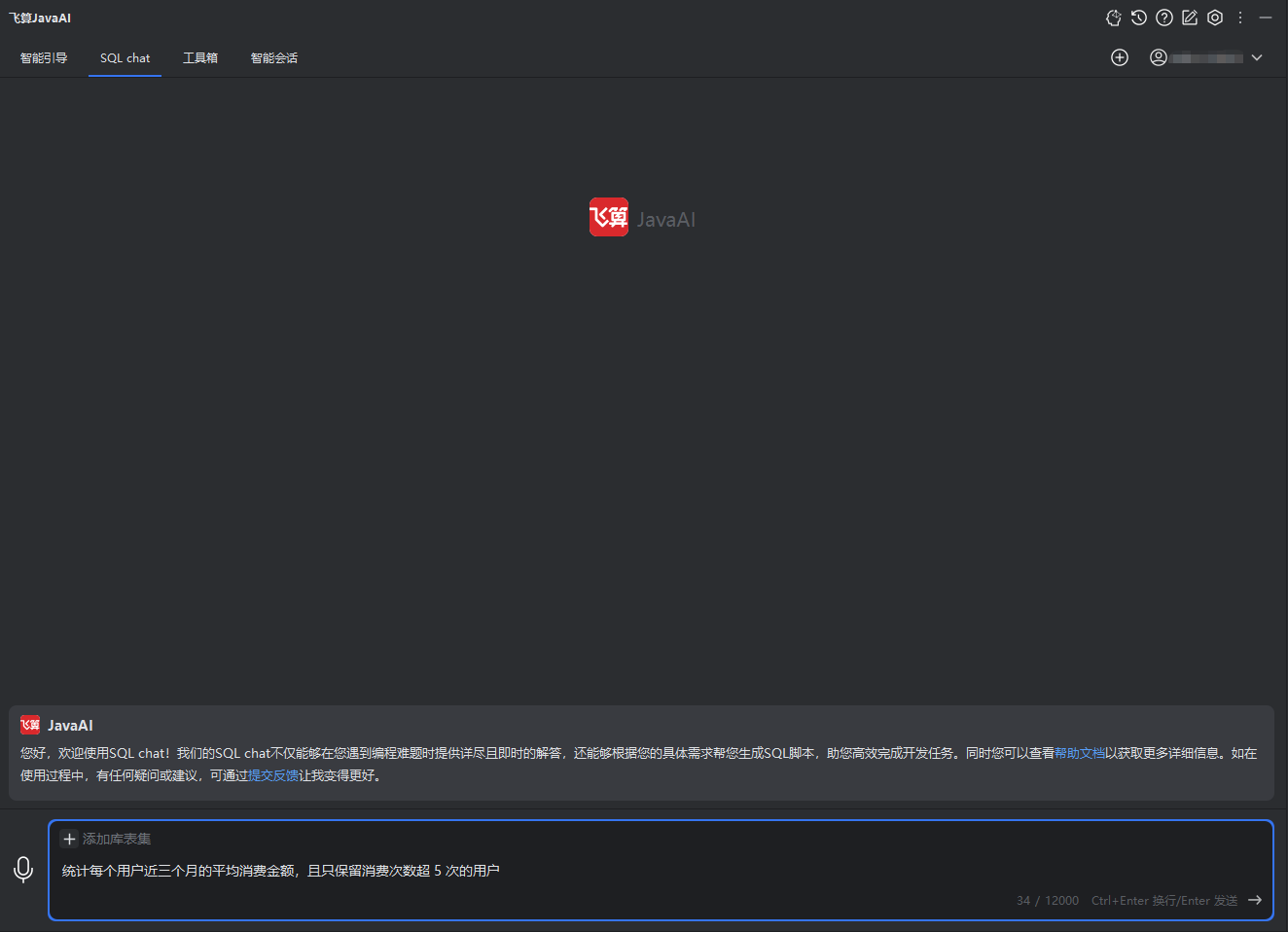Click the 34 / 12000 character counter
The height and width of the screenshot is (932, 1288).
click(x=1048, y=901)
